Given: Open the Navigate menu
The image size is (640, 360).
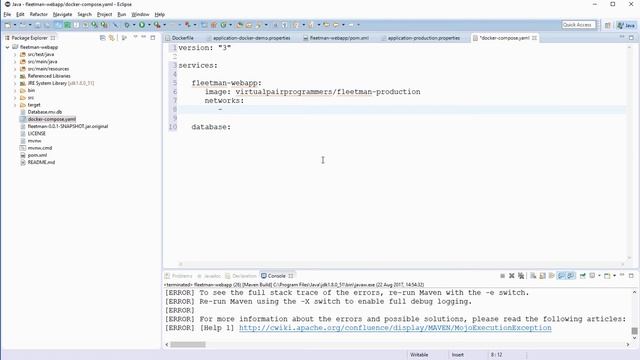Looking at the screenshot, I should [x=62, y=14].
